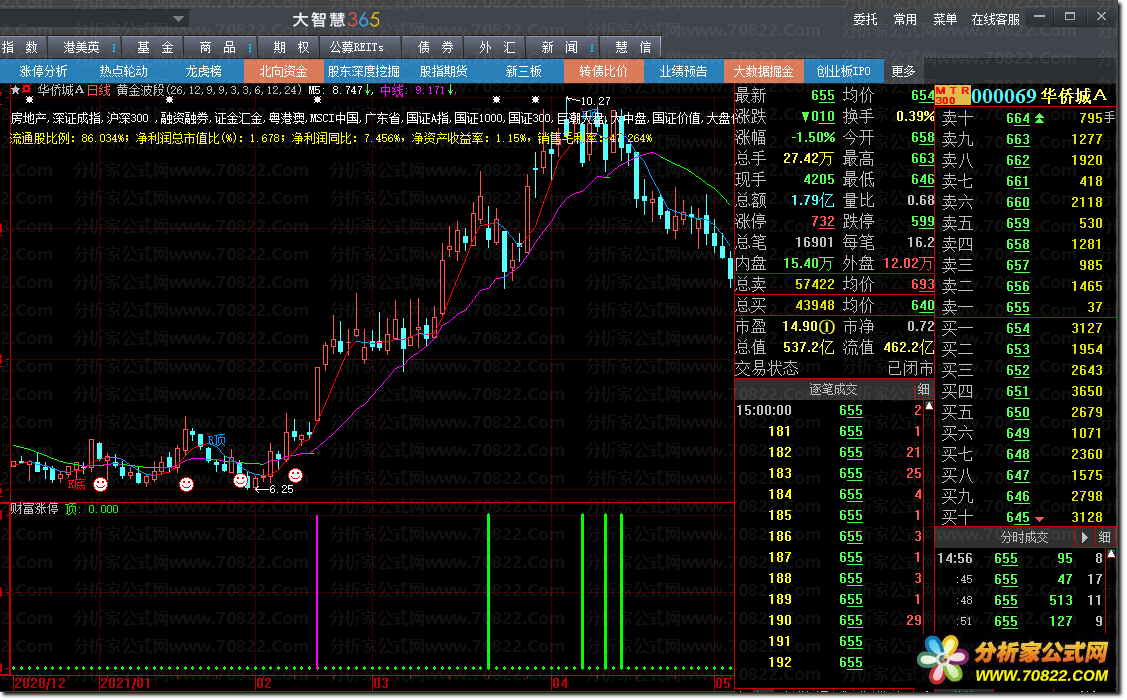Open 新三板 board
The width and height of the screenshot is (1127, 700).
coord(523,71)
